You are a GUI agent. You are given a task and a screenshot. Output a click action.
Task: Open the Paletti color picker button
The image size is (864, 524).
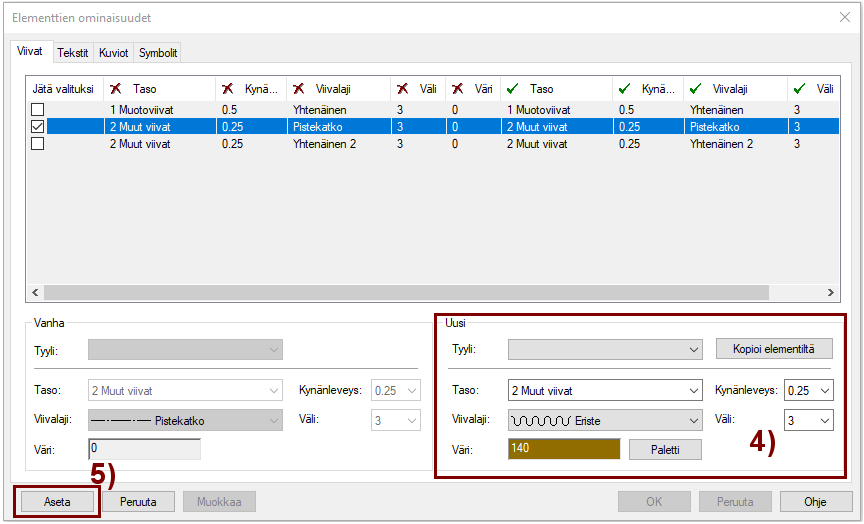(665, 450)
